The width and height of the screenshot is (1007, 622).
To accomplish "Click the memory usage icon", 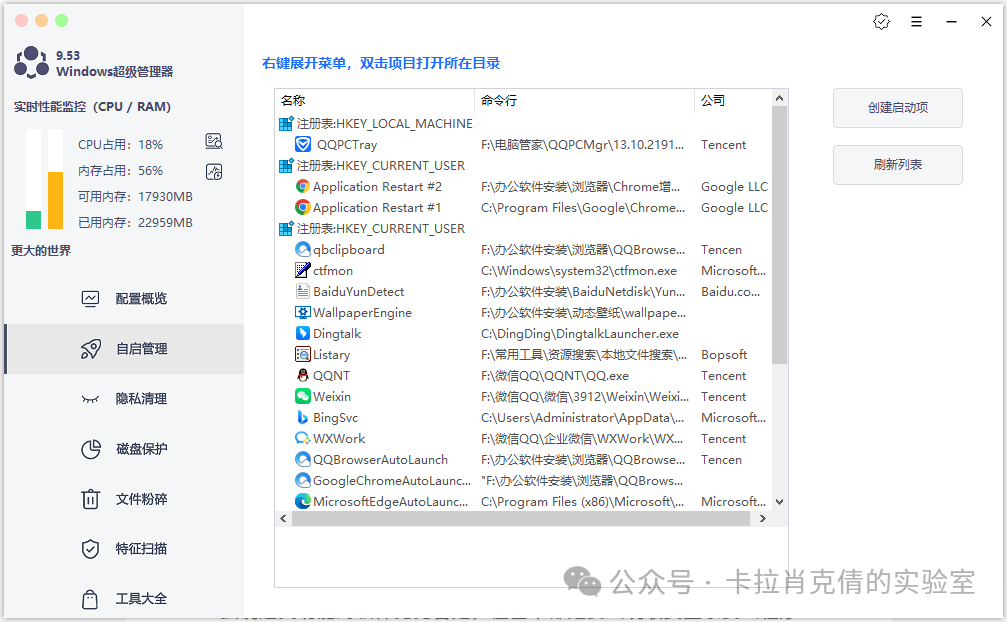I will [213, 171].
